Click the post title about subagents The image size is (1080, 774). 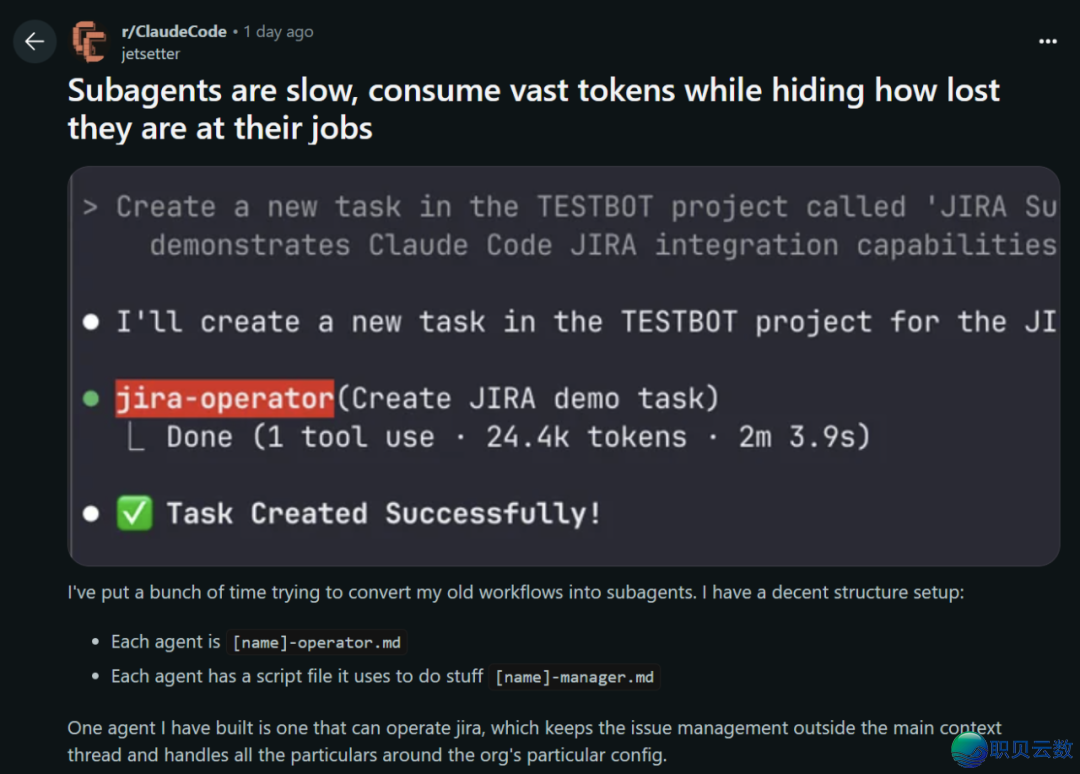(x=533, y=109)
